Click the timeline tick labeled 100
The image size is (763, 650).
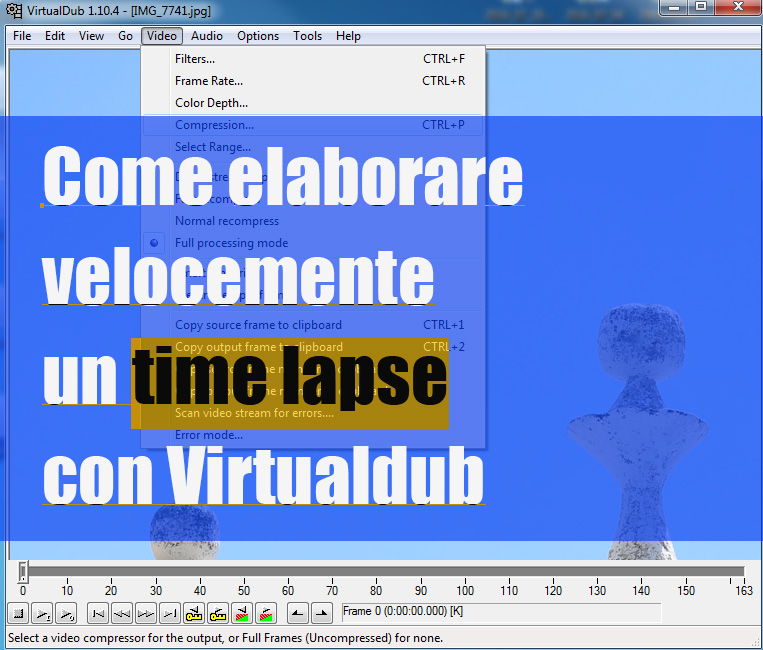pyautogui.click(x=465, y=590)
